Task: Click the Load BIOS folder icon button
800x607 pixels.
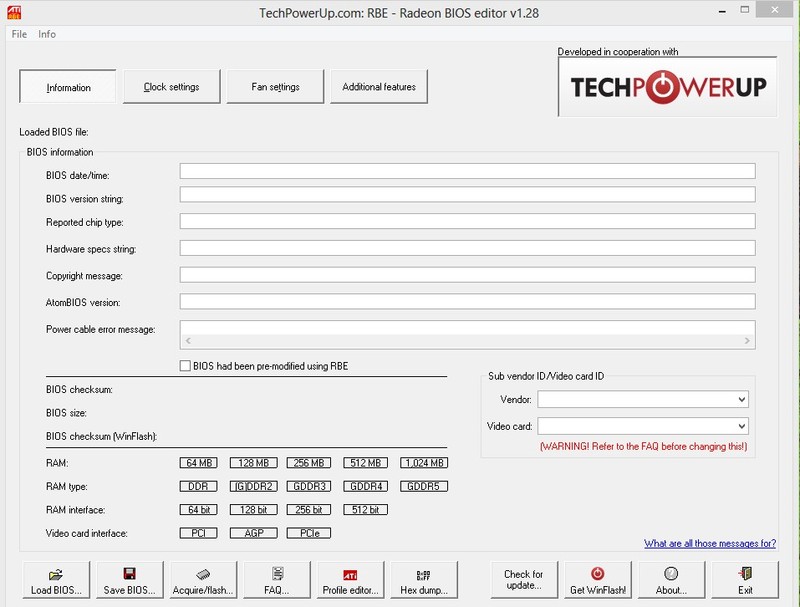Action: (x=56, y=580)
